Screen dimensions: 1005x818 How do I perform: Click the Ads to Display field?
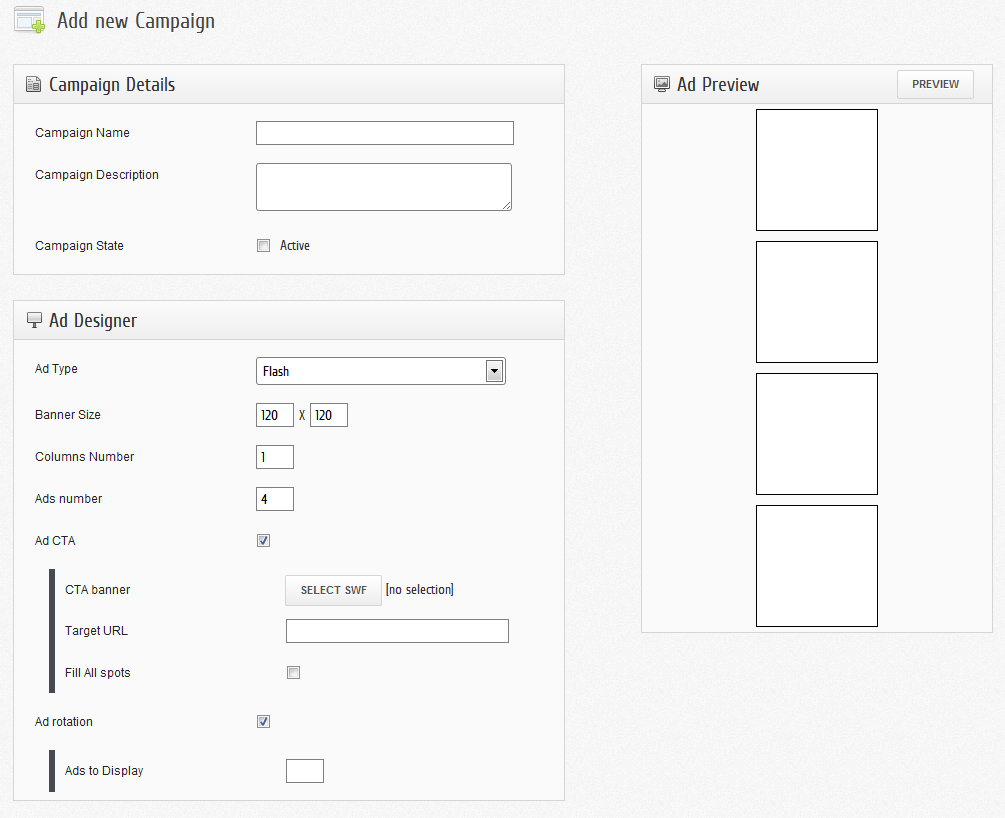pyautogui.click(x=305, y=771)
